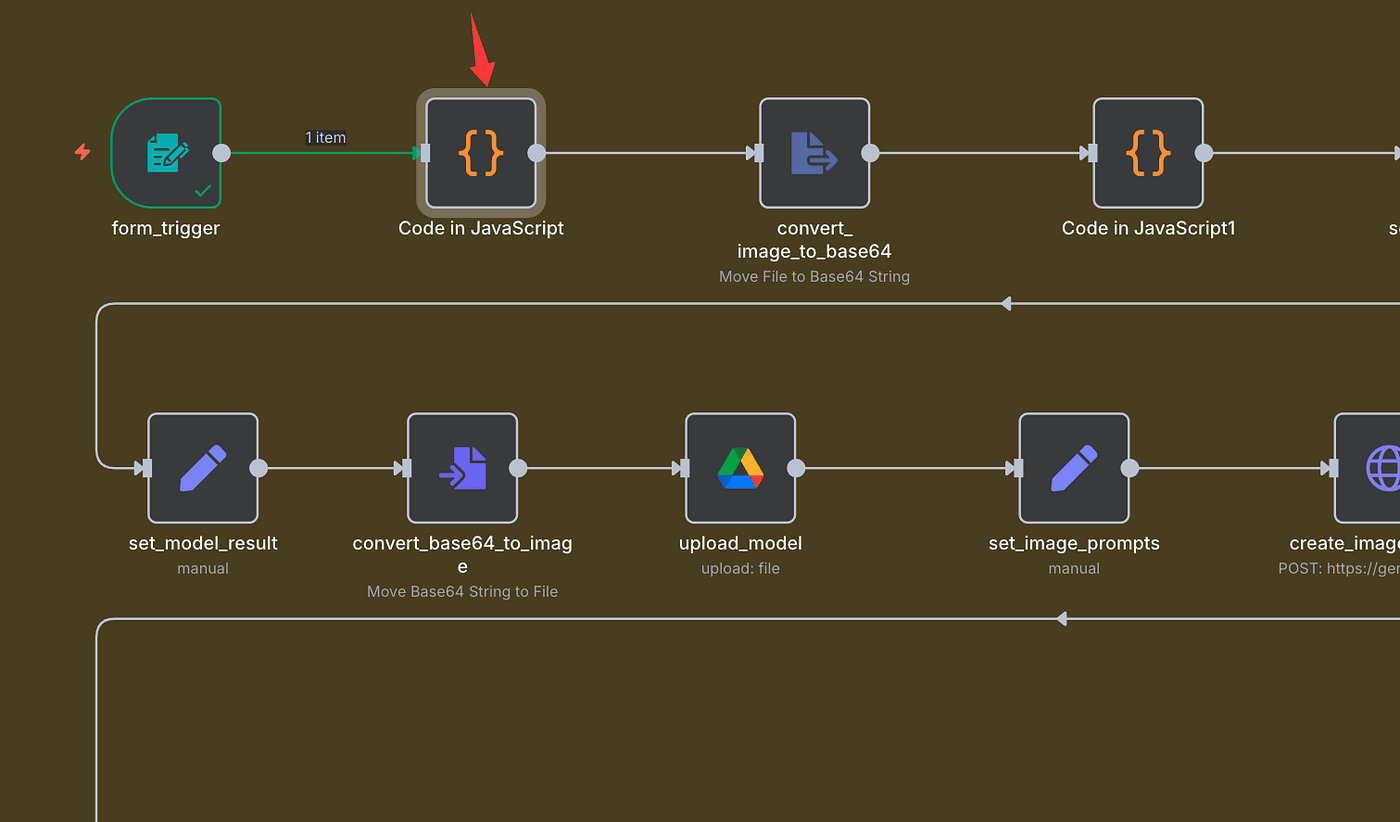Image resolution: width=1400 pixels, height=822 pixels.
Task: Open the convert_base64_to_image node icon
Action: coord(462,468)
